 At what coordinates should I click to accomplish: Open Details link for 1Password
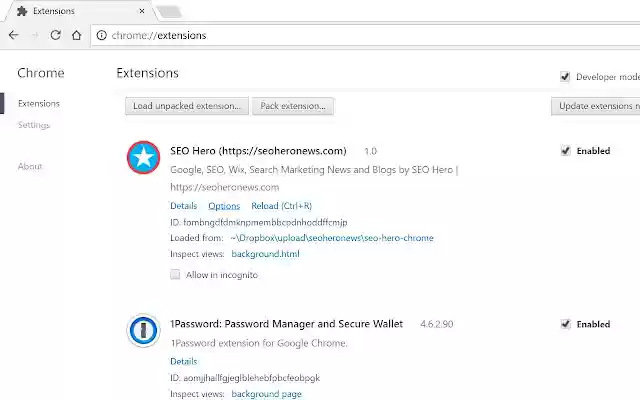click(184, 361)
